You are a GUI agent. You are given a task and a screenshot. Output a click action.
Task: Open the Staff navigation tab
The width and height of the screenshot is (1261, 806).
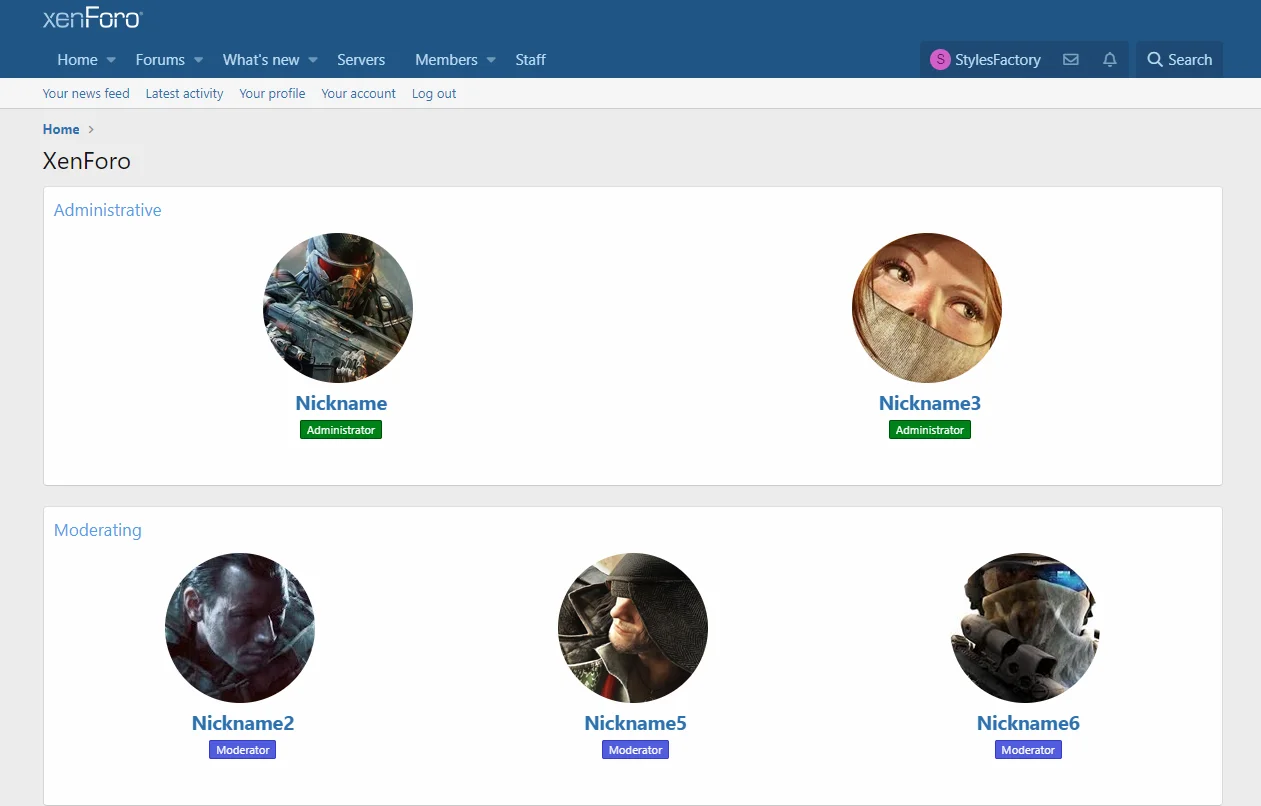[x=530, y=60]
